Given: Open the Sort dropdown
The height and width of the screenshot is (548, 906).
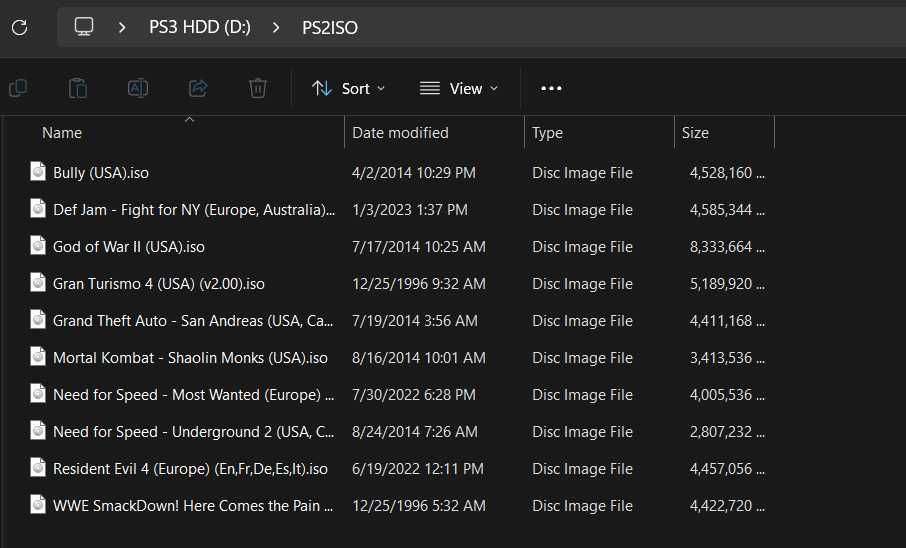Looking at the screenshot, I should click(x=348, y=88).
